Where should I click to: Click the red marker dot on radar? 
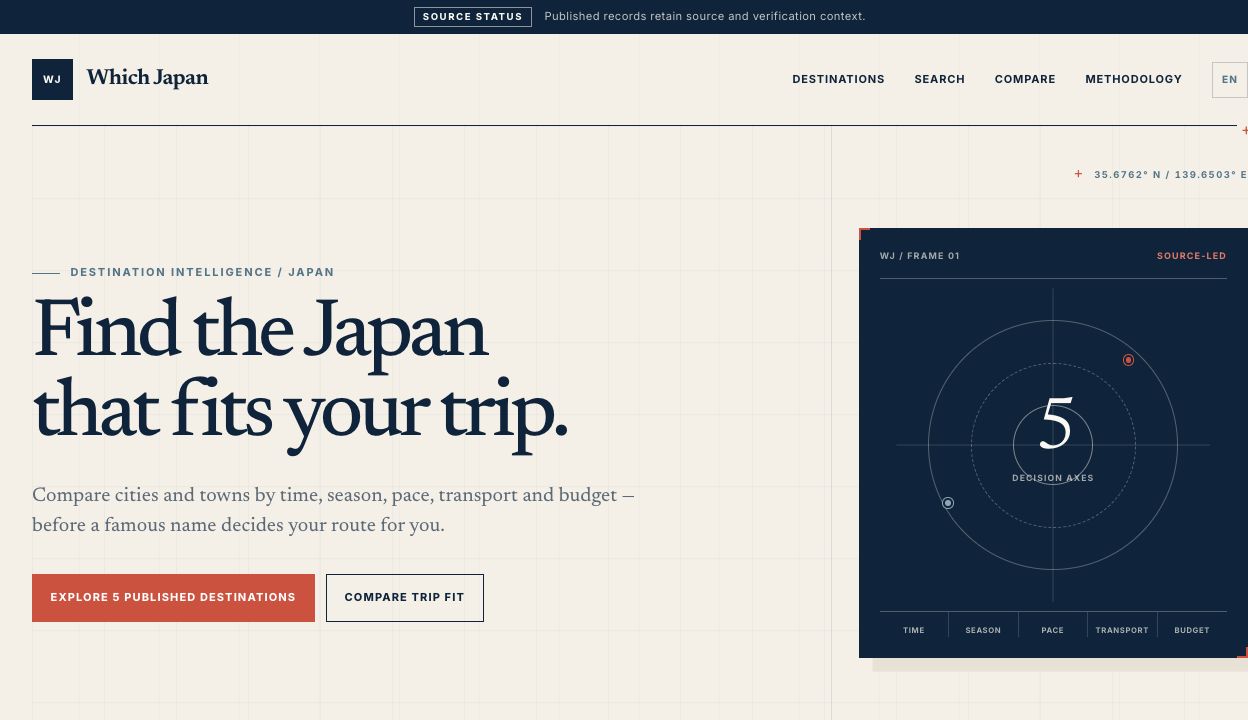pyautogui.click(x=1128, y=360)
